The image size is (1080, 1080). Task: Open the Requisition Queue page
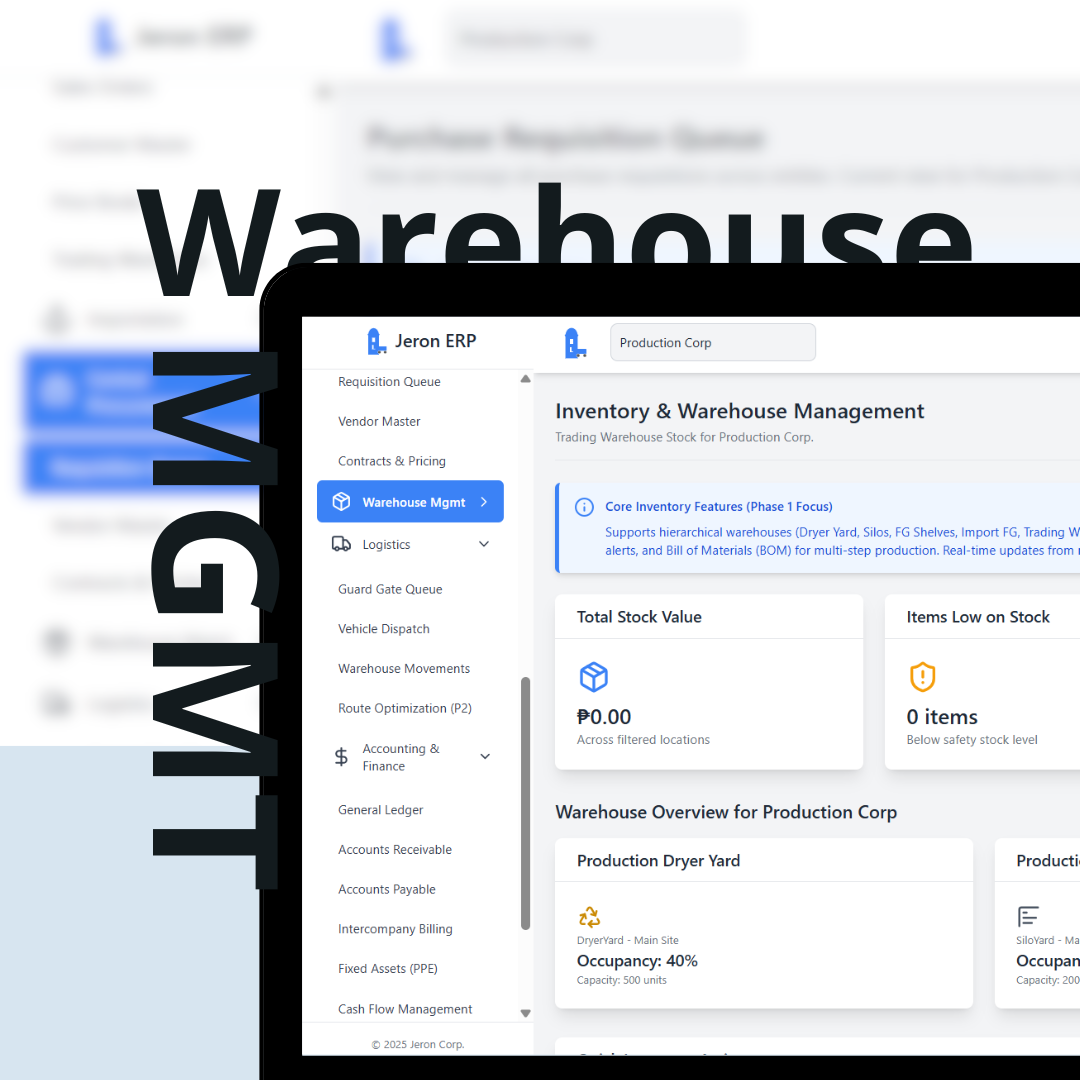coord(389,381)
